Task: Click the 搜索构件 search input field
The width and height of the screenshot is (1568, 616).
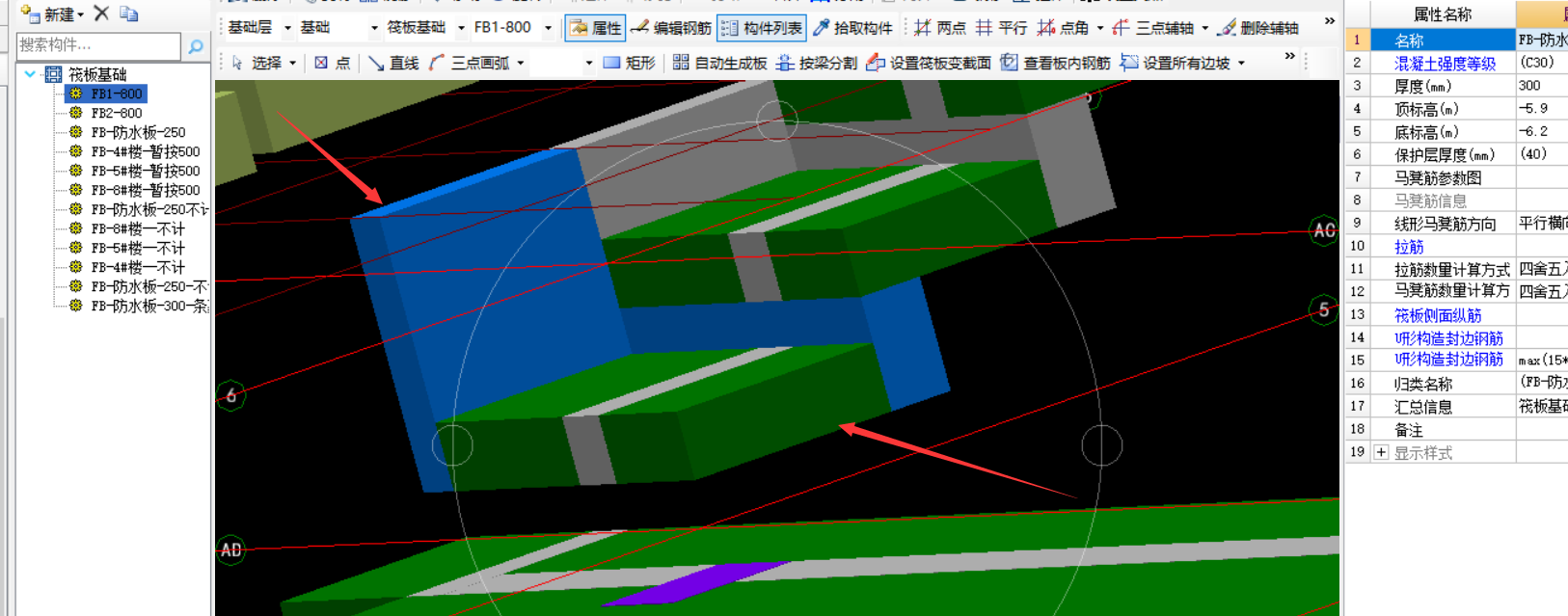Action: pyautogui.click(x=98, y=45)
